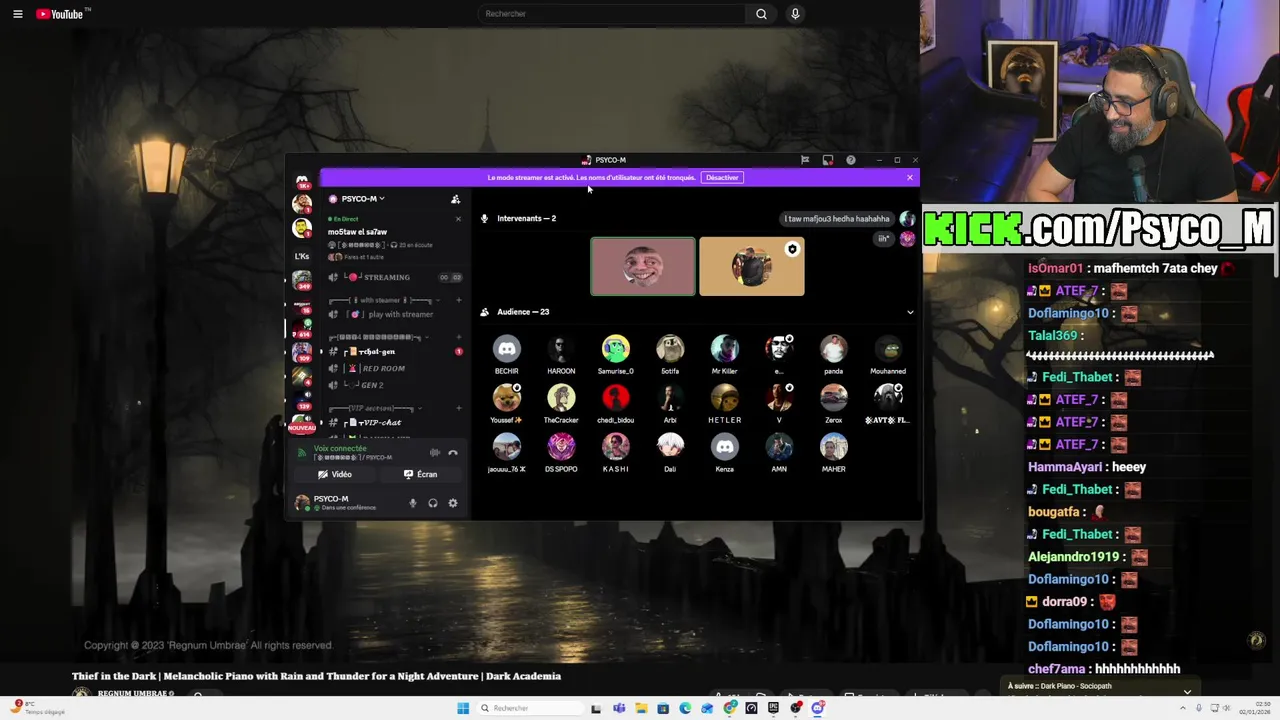Screen dimensions: 1280x720
Task: Add a channel to the VIP section
Action: point(458,408)
